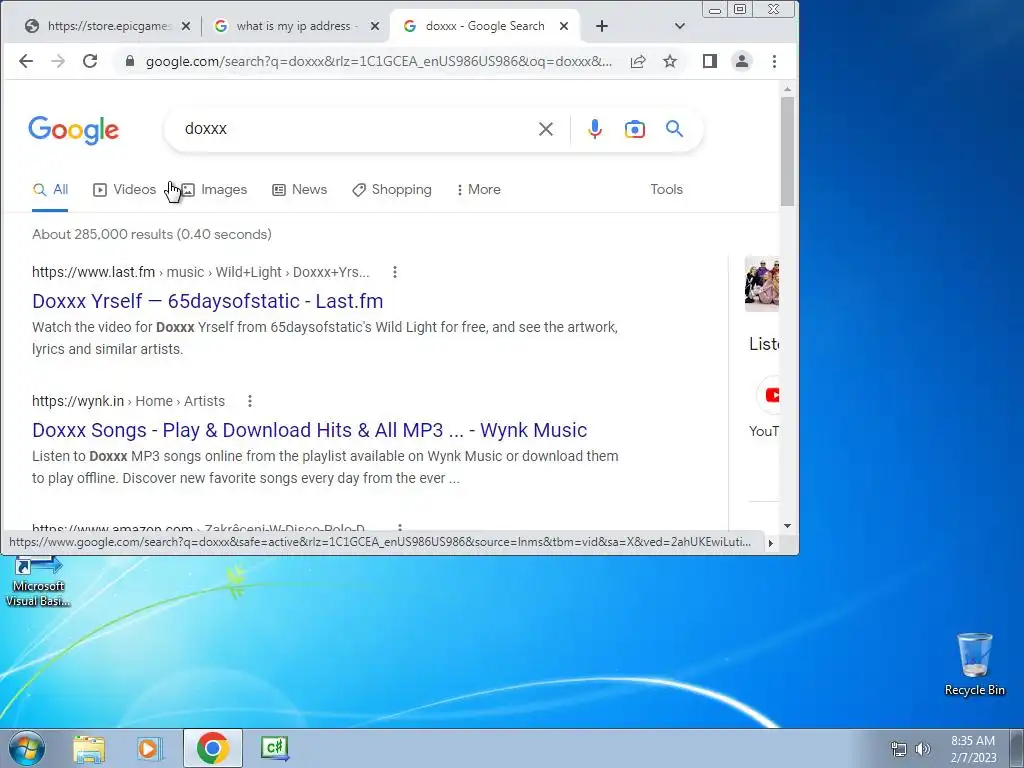The width and height of the screenshot is (1024, 768).
Task: Click the network tray icon
Action: click(x=899, y=749)
